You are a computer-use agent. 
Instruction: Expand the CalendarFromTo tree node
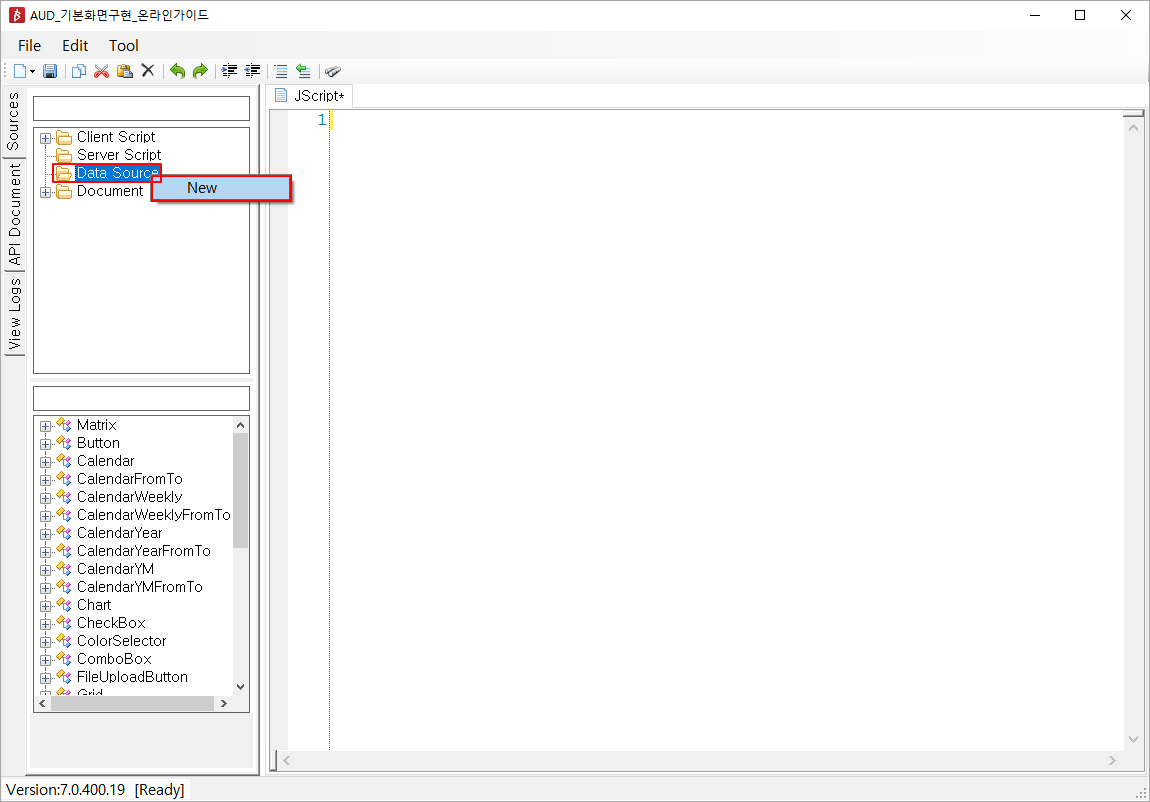click(x=45, y=480)
